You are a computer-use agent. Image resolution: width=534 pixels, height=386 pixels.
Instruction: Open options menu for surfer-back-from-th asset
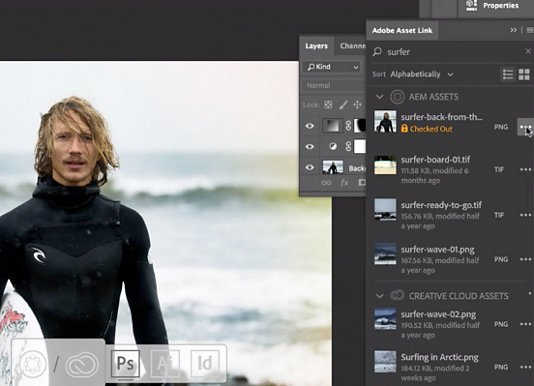[x=525, y=127]
